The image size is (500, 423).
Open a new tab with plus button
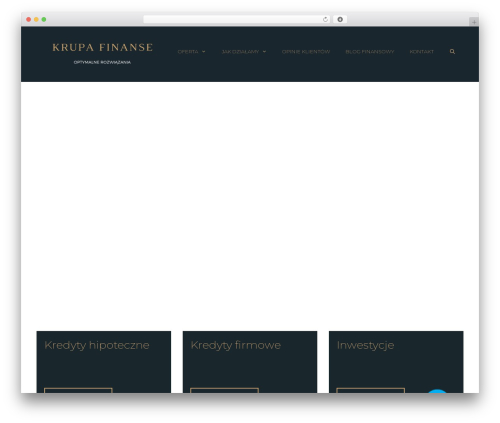(x=474, y=22)
